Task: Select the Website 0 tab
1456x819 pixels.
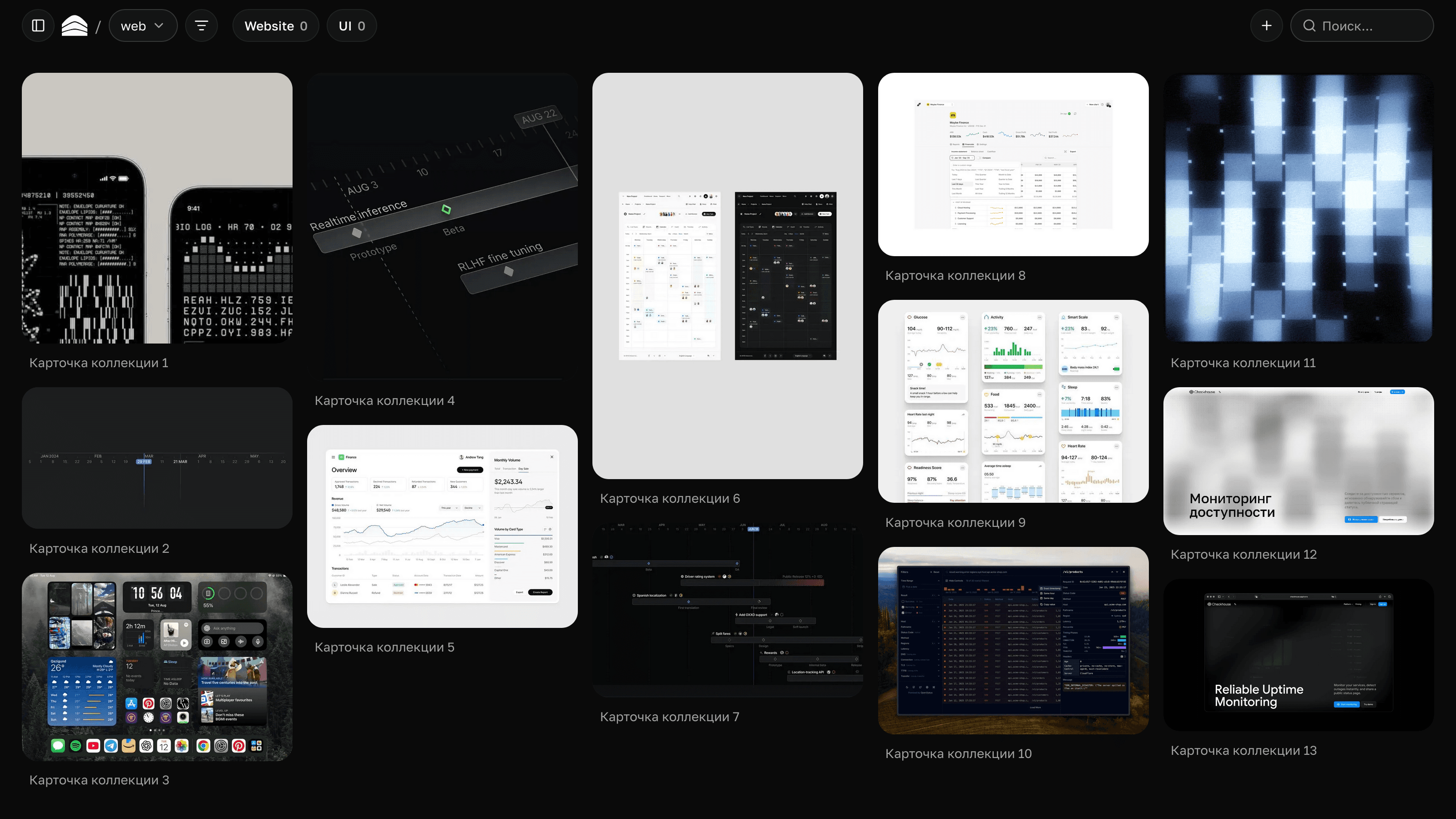Action: (276, 26)
